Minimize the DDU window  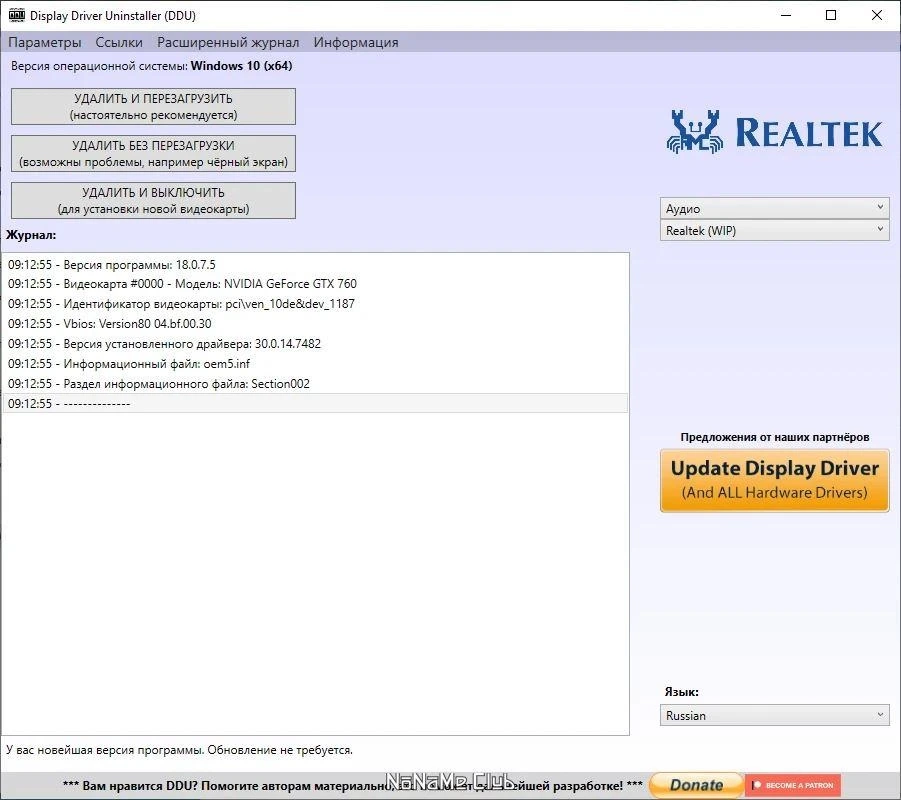point(786,16)
